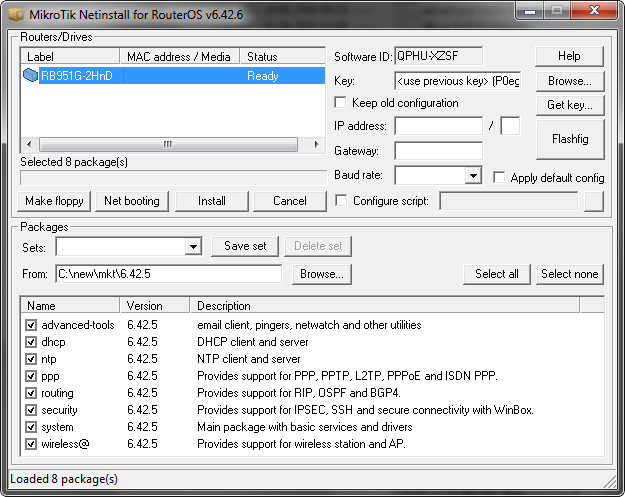
Task: Click the wireless@ package description
Action: pyautogui.click(x=301, y=444)
